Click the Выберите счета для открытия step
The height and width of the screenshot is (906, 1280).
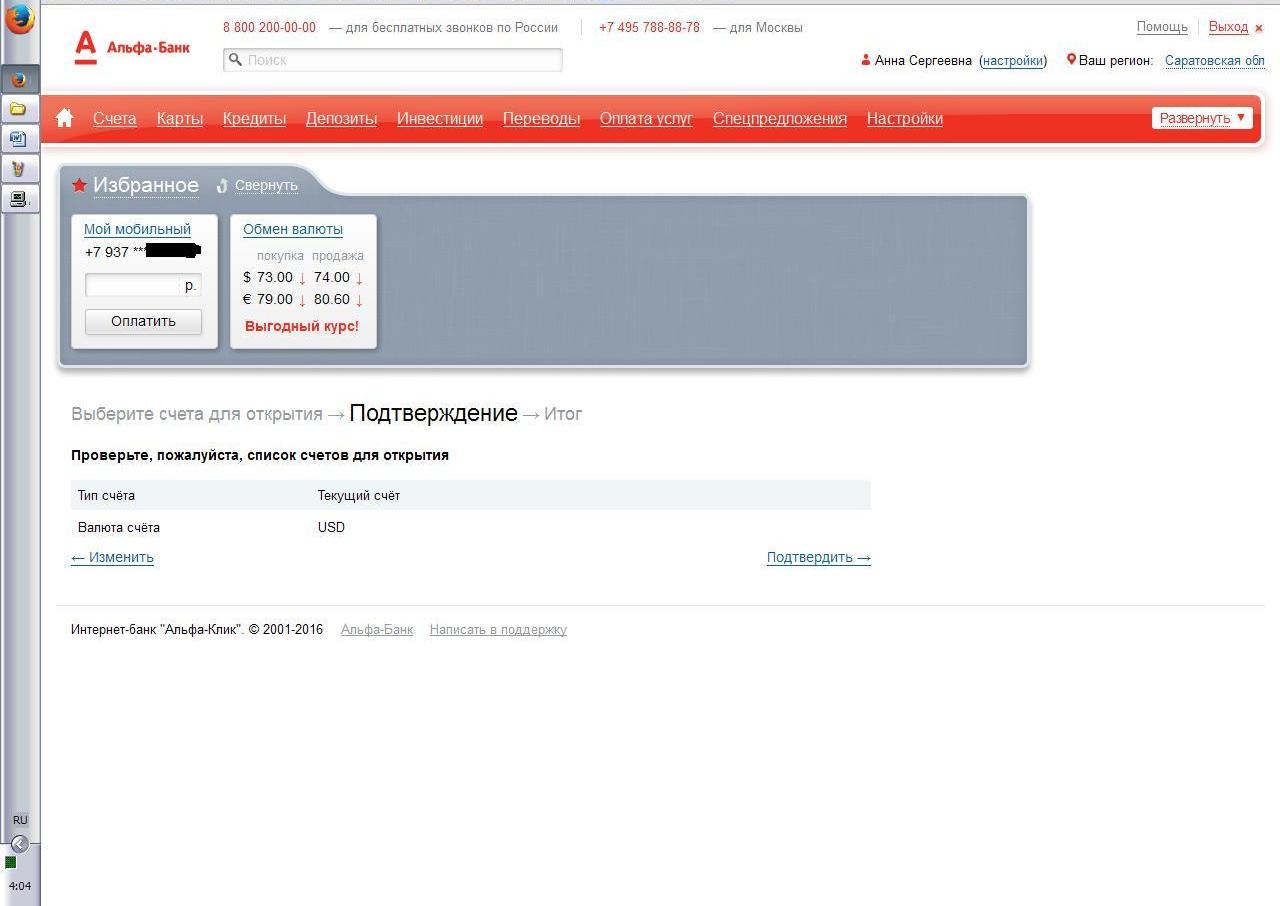coord(197,414)
